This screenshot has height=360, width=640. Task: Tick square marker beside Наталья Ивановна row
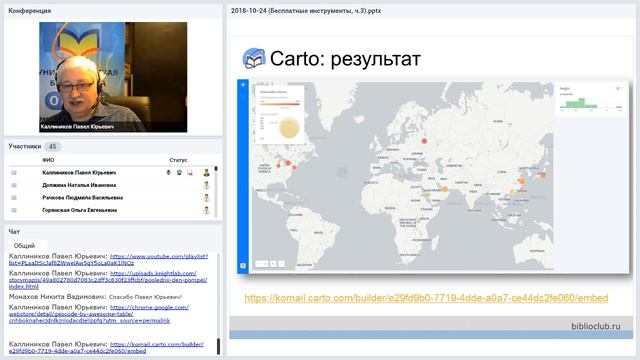[x=14, y=185]
